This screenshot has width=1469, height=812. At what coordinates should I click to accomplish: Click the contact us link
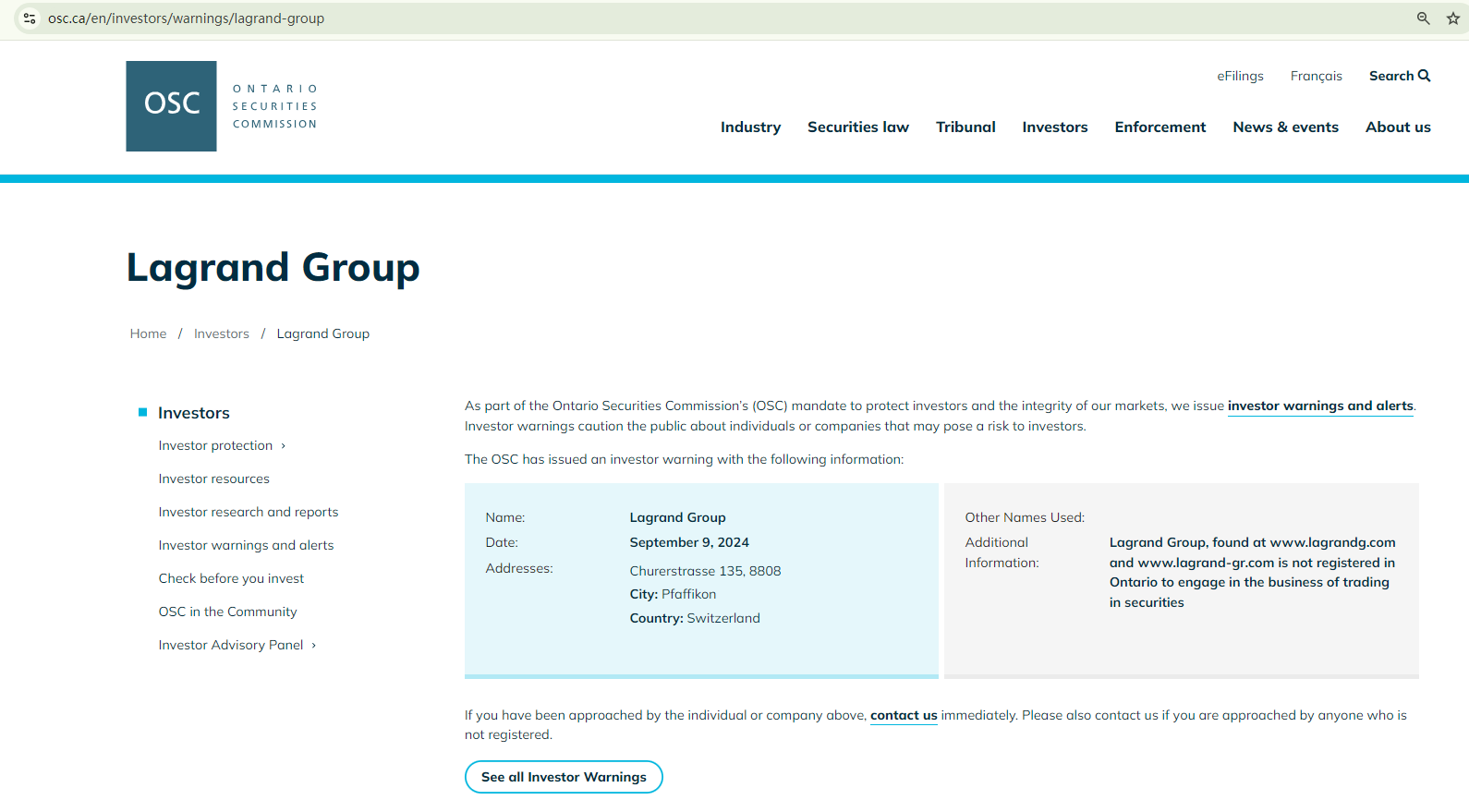point(904,715)
